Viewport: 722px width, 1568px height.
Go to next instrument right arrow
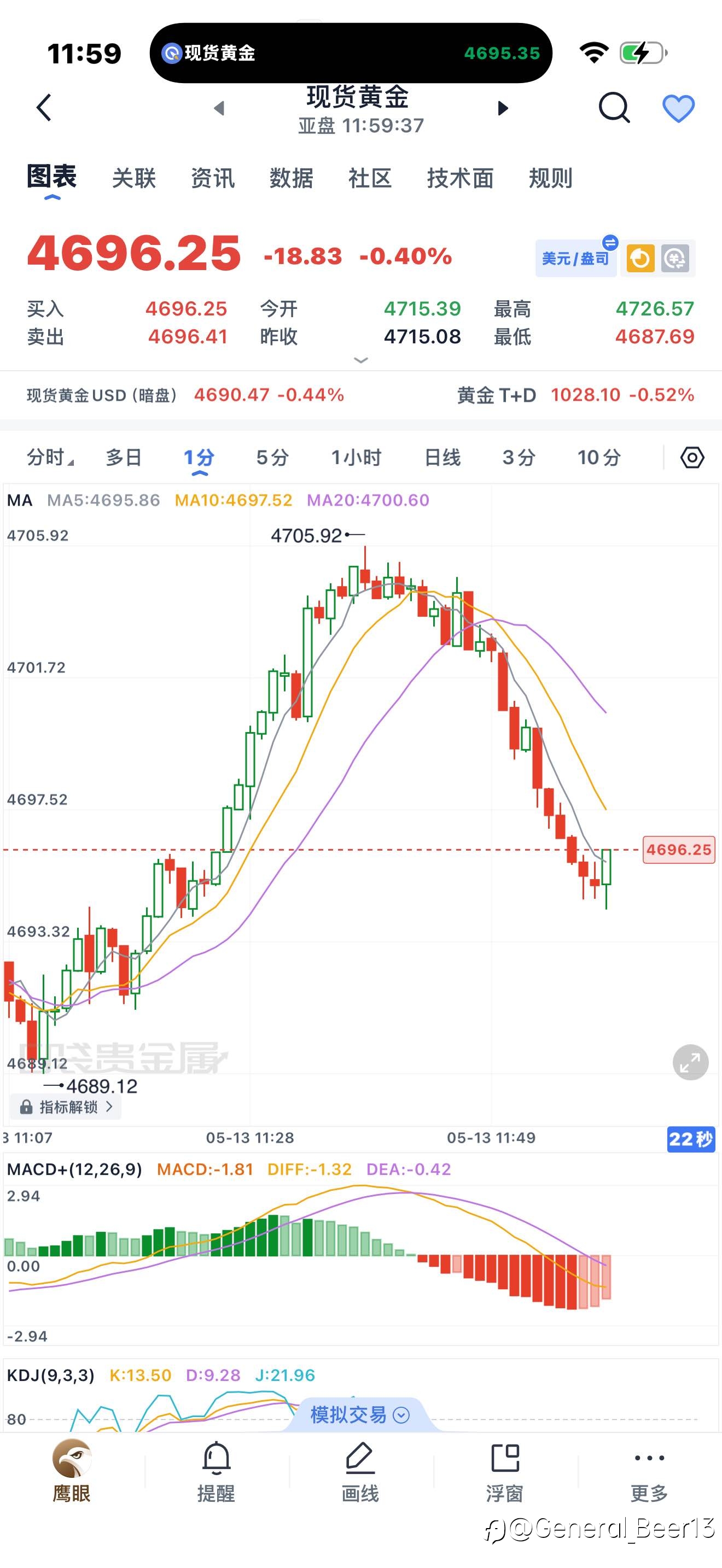(503, 108)
